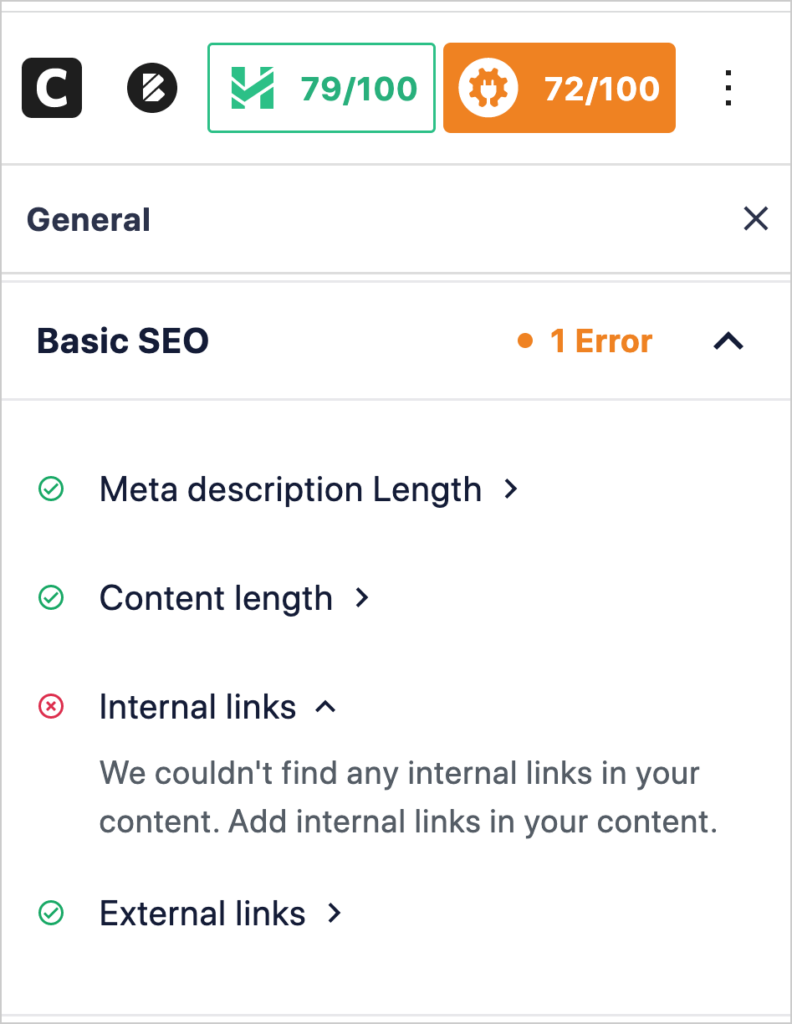This screenshot has width=792, height=1024.
Task: Click the 1 Error status label
Action: (585, 341)
